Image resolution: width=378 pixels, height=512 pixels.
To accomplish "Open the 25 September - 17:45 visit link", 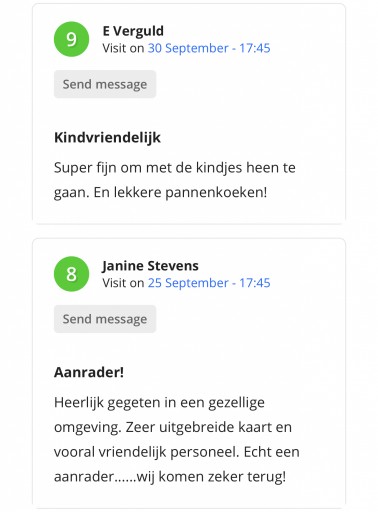I will coord(209,283).
